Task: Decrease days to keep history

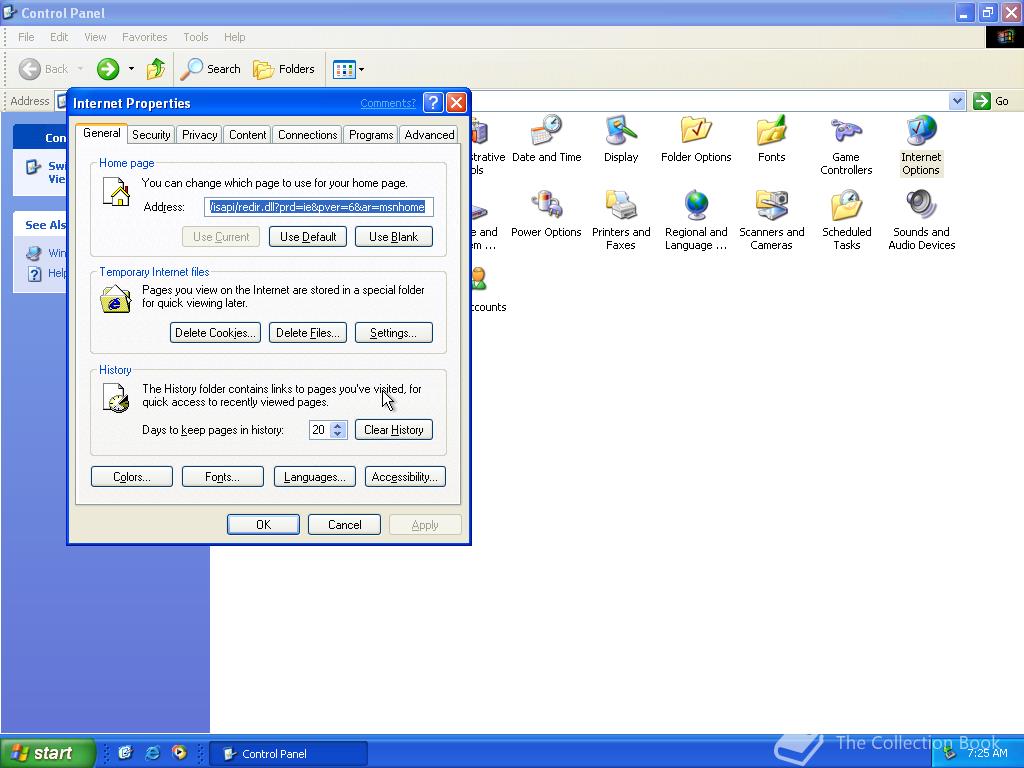Action: (338, 434)
